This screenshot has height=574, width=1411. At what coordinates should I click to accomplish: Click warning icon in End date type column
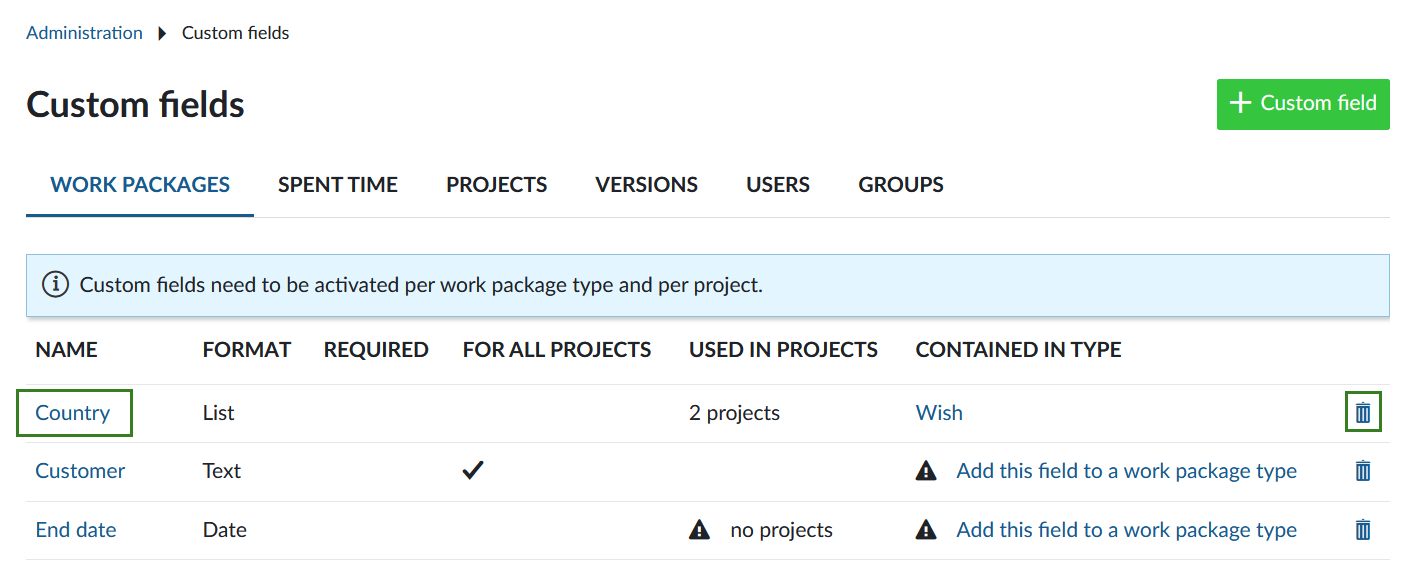point(926,530)
